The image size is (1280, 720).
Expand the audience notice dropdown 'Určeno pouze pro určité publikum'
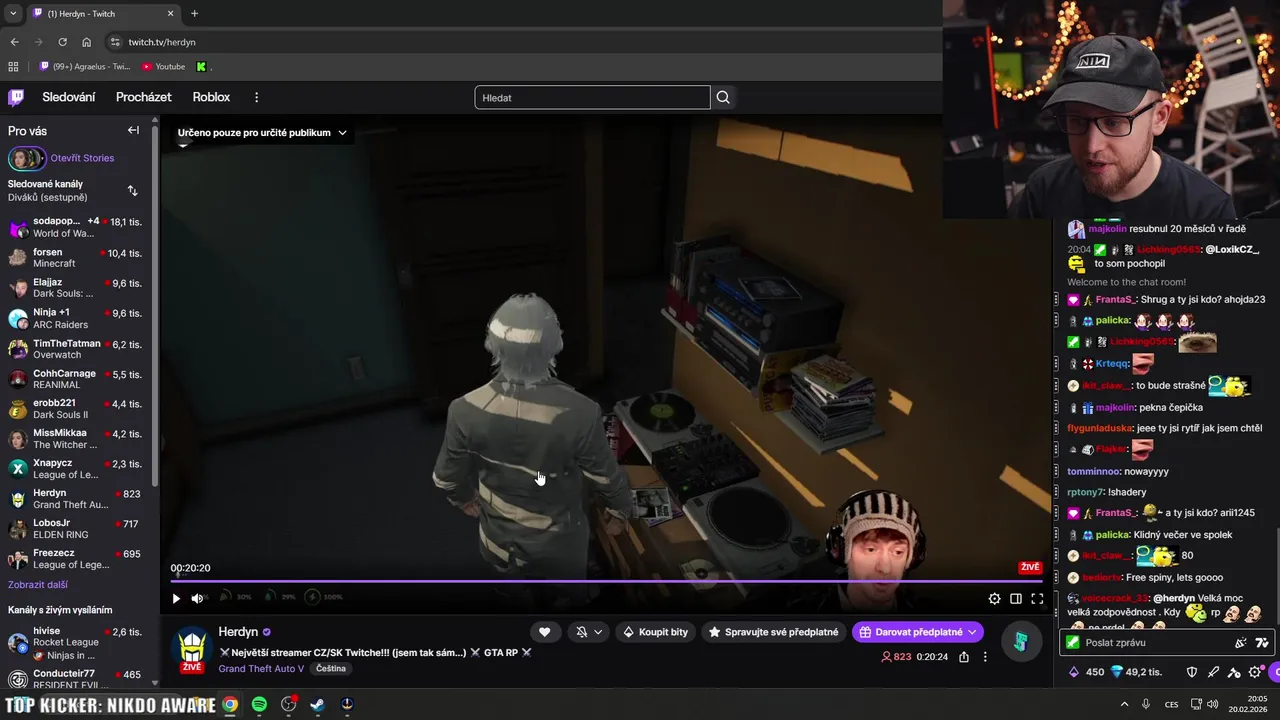tap(262, 132)
